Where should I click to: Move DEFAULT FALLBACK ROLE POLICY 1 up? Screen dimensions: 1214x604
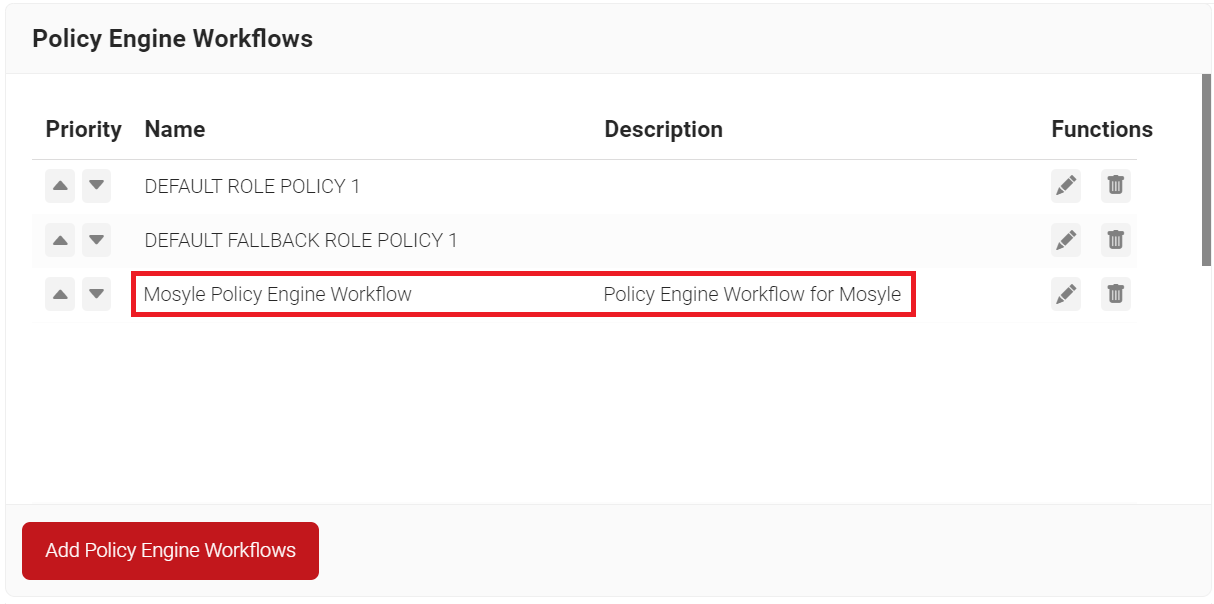(60, 240)
